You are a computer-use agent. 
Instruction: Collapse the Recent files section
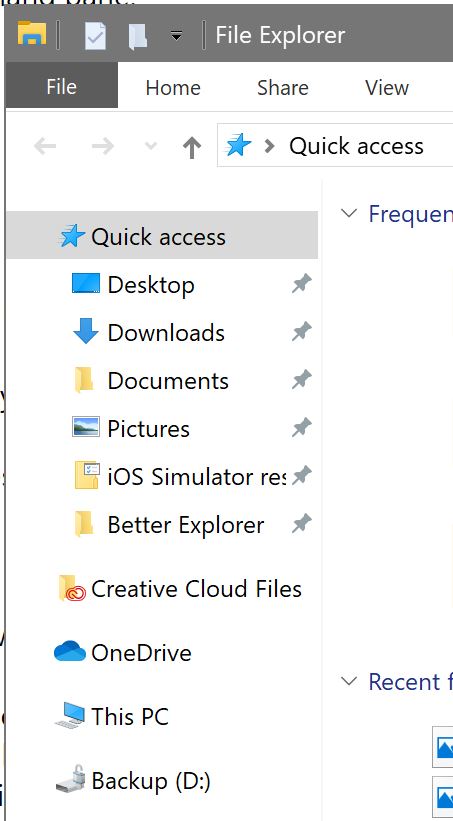(x=349, y=680)
